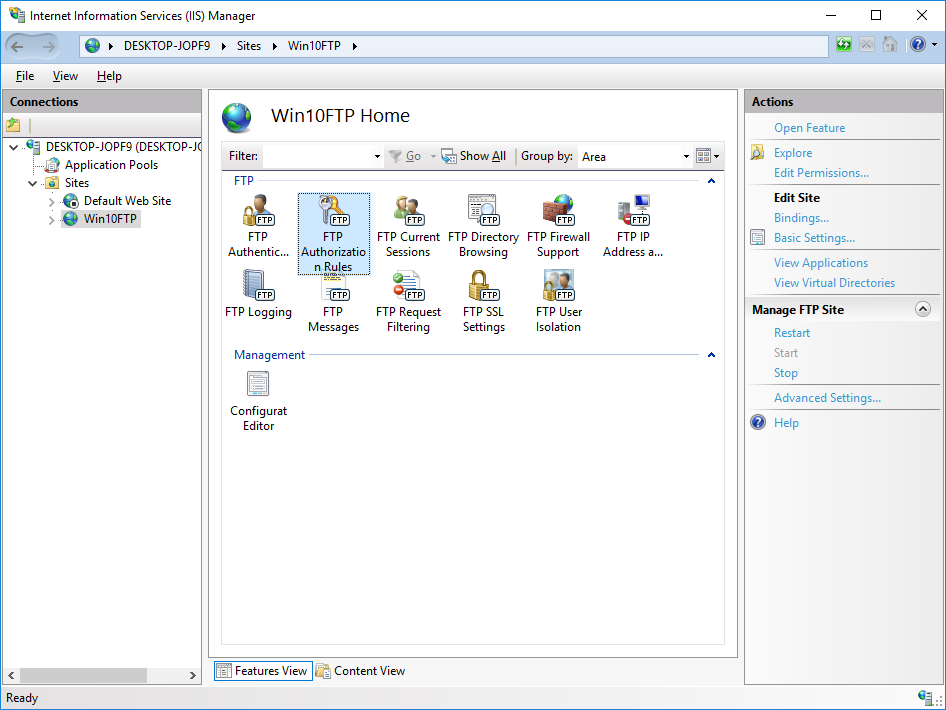Open FTP Logging feature icon
946x710 pixels.
(258, 294)
